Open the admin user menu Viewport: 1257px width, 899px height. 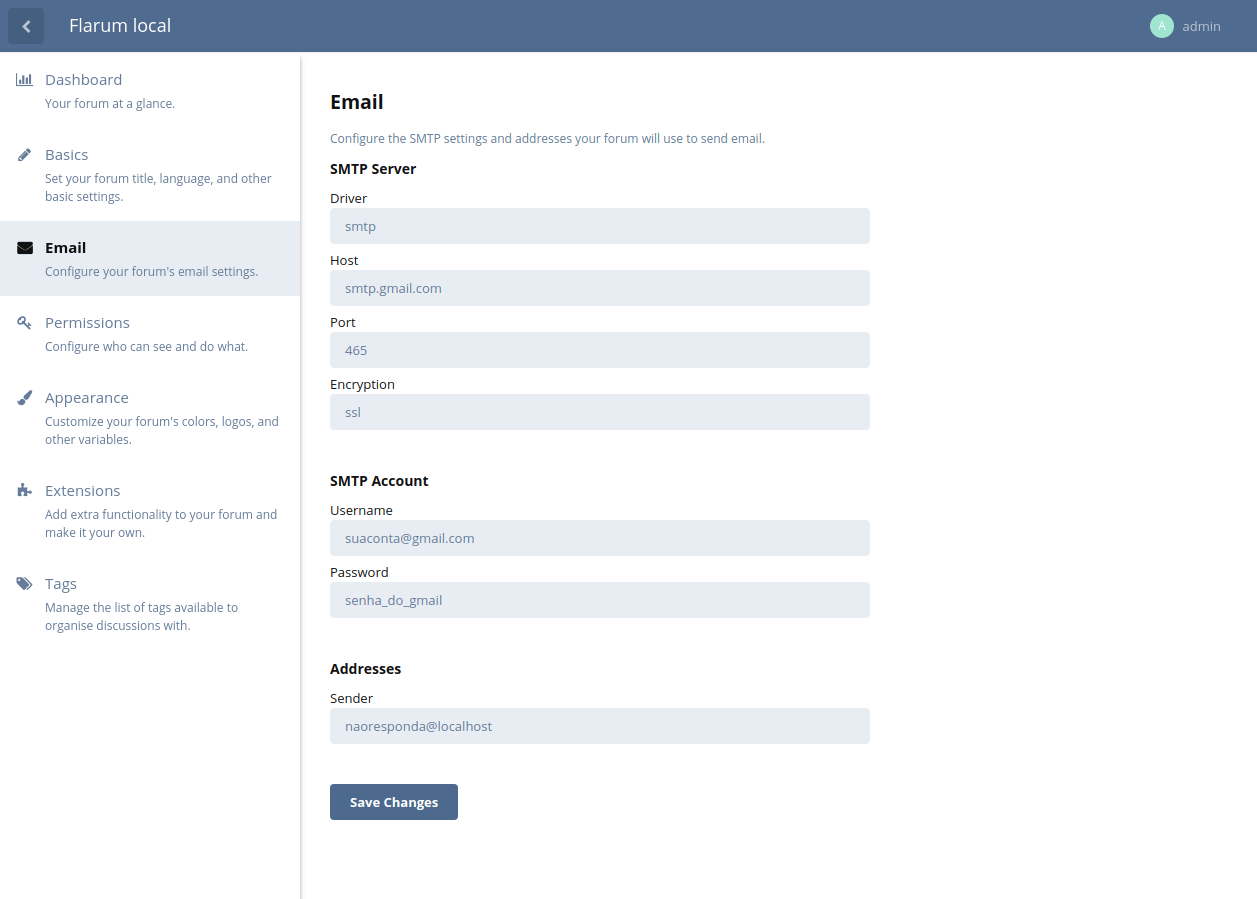pyautogui.click(x=1186, y=26)
